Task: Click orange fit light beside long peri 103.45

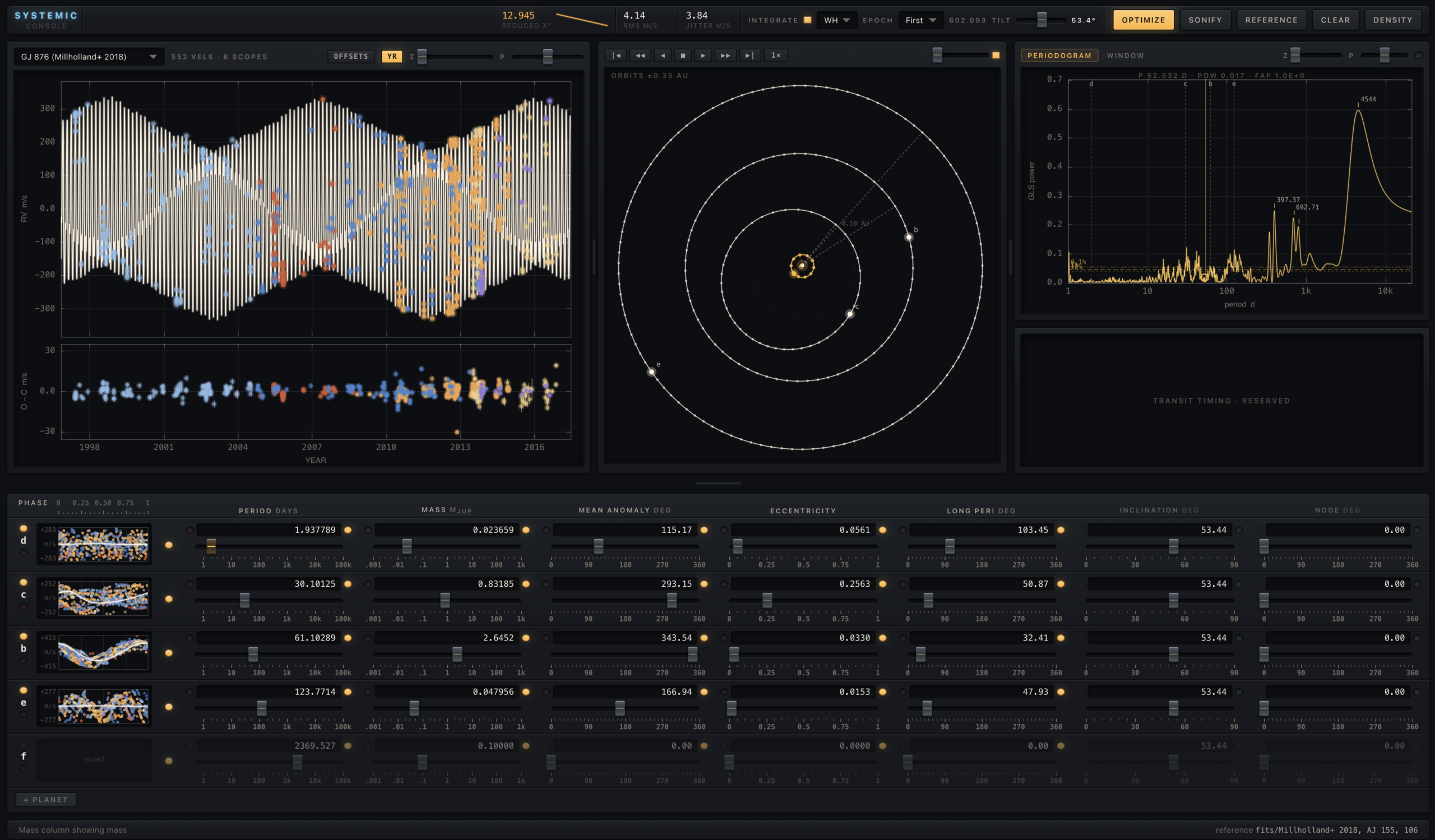Action: (1061, 531)
